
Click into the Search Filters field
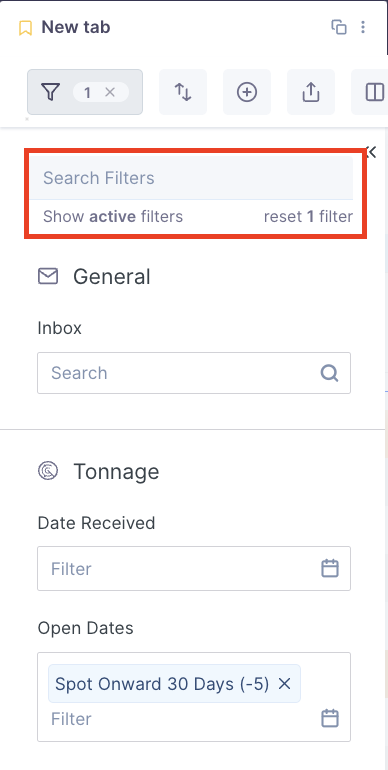coord(191,178)
